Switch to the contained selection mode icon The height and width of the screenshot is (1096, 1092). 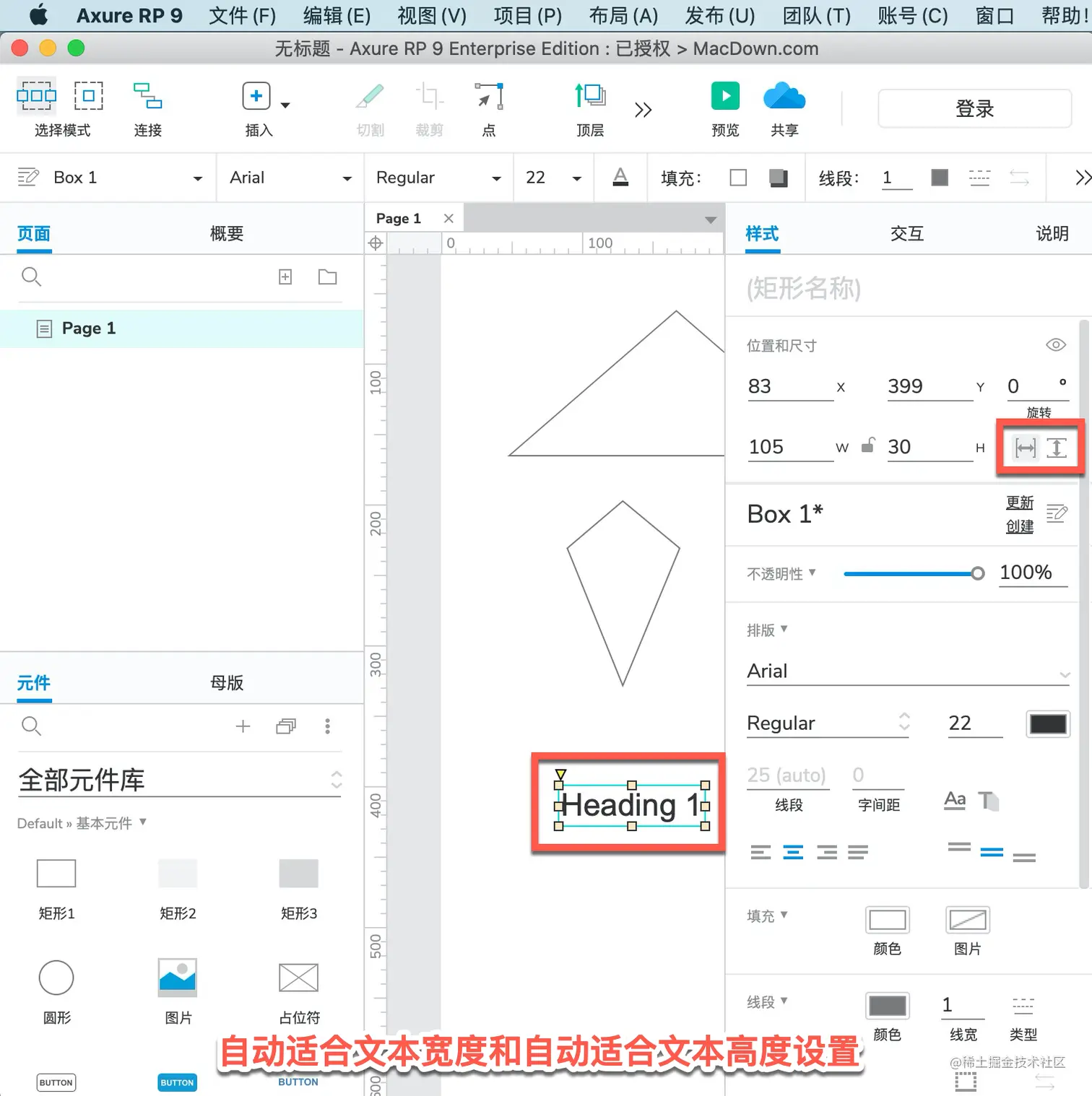coord(89,95)
